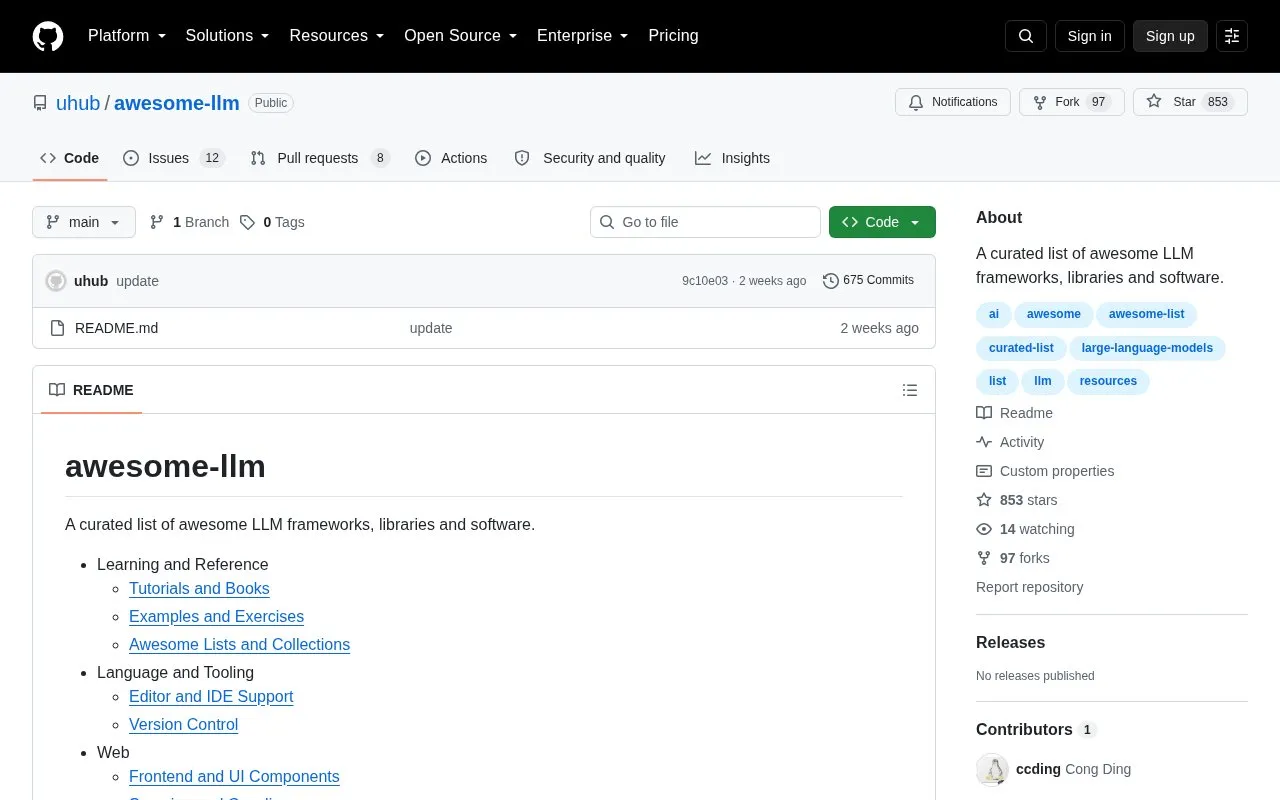The image size is (1280, 800).
Task: Open Editor and IDE Support link
Action: (x=211, y=696)
